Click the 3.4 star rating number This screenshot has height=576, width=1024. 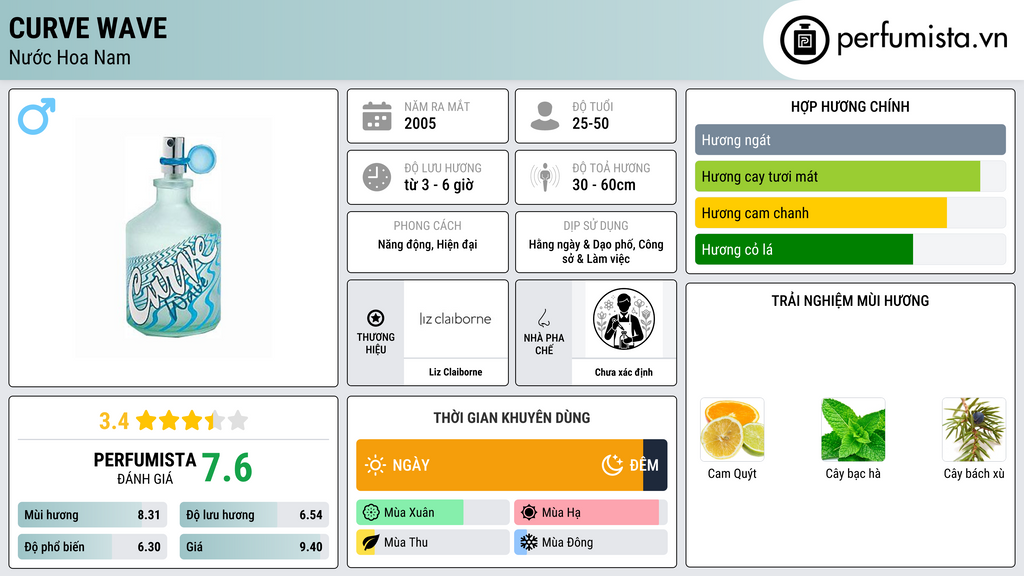114,421
